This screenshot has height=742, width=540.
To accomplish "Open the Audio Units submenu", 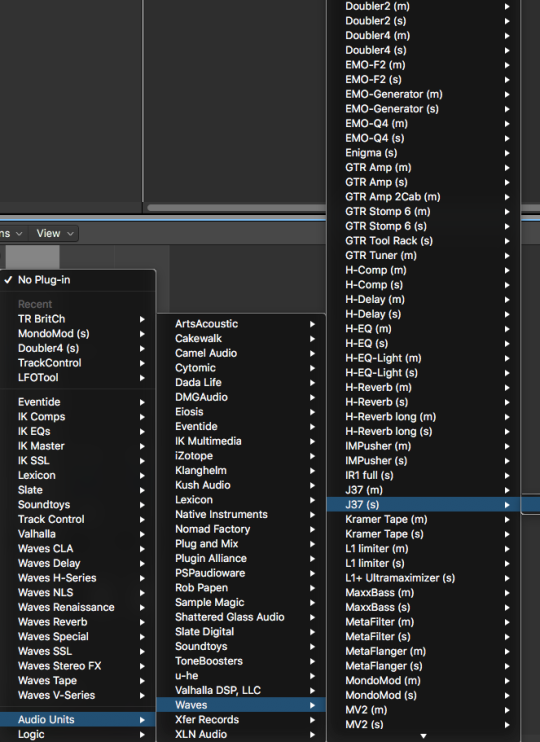I will point(78,719).
